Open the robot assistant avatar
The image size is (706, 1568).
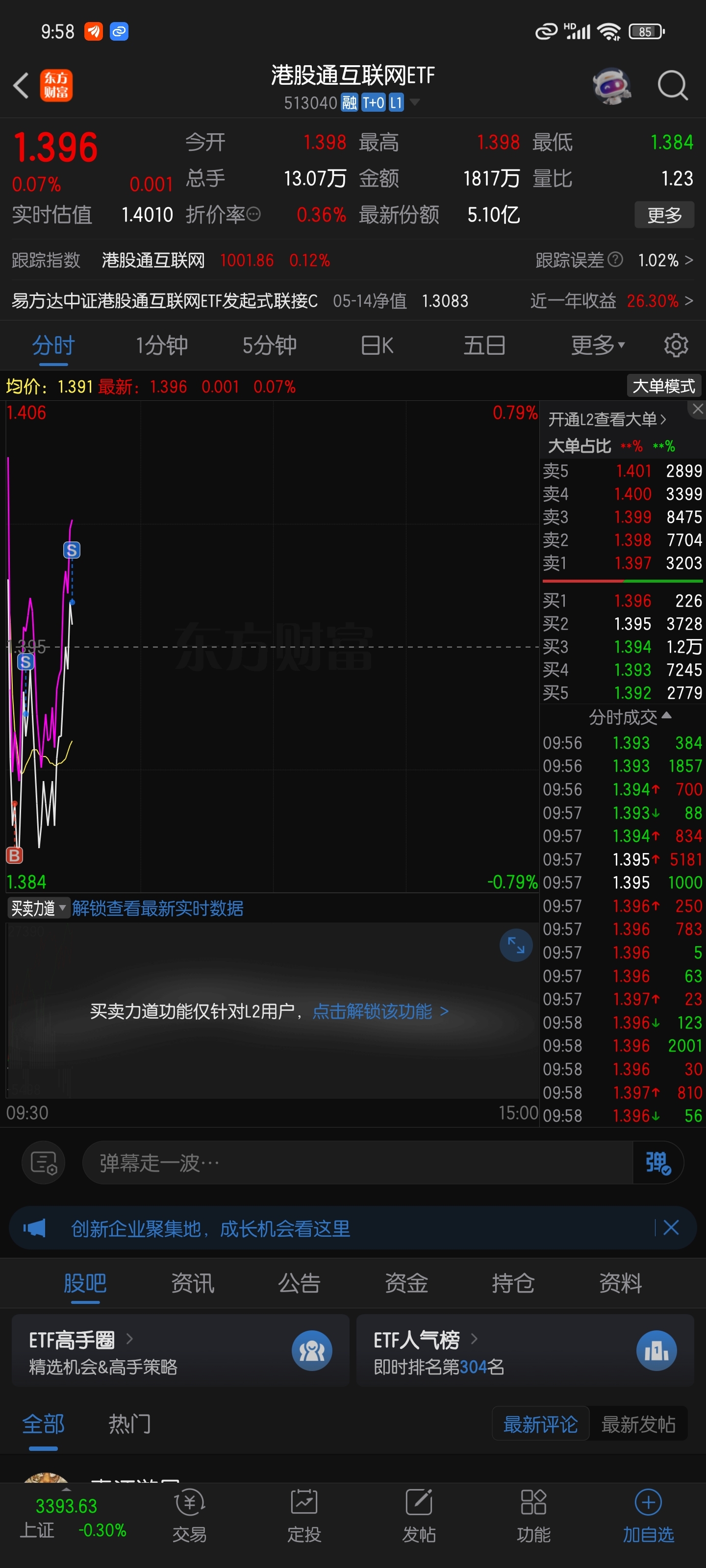pos(611,85)
